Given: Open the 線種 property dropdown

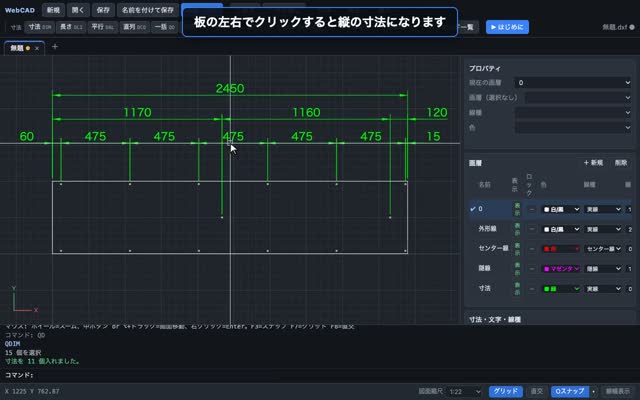Looking at the screenshot, I should pos(573,113).
